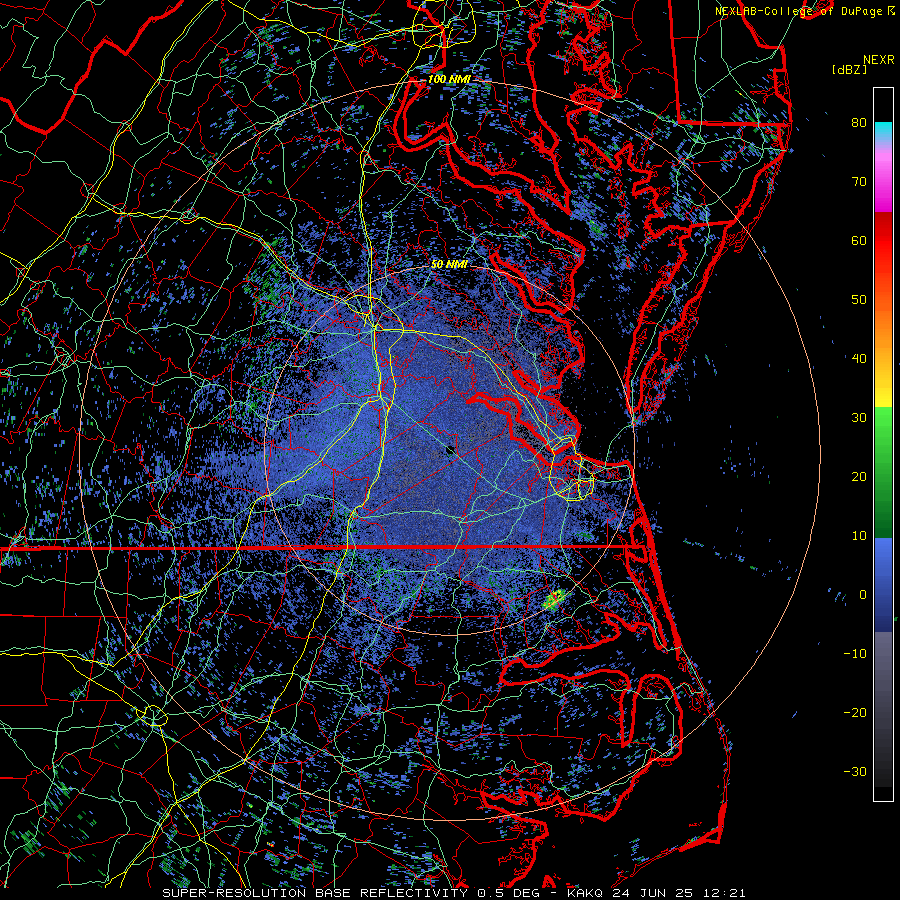Click the NEXR label above the color scale

(878, 60)
